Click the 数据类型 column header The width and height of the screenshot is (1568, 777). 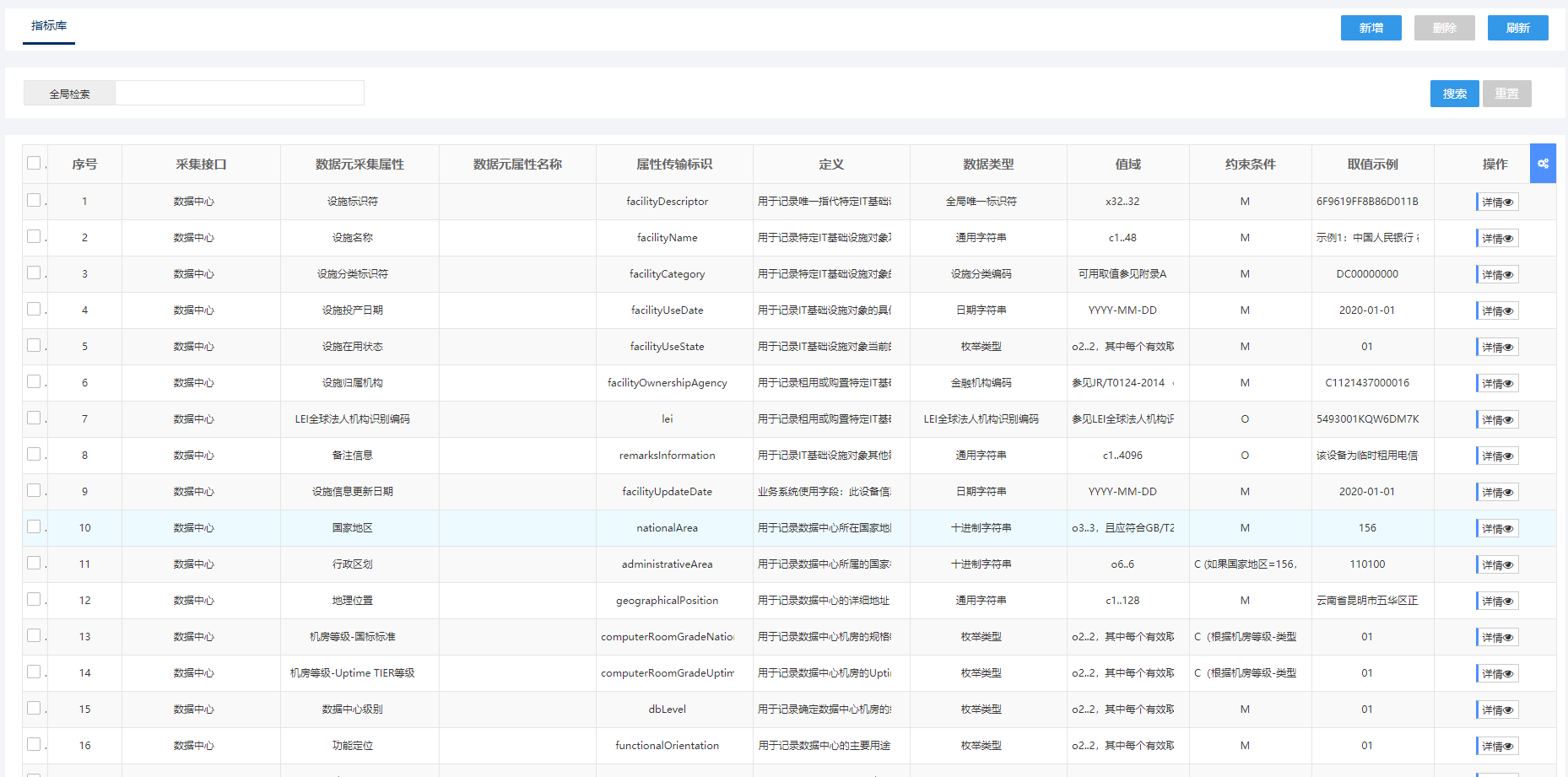[988, 165]
